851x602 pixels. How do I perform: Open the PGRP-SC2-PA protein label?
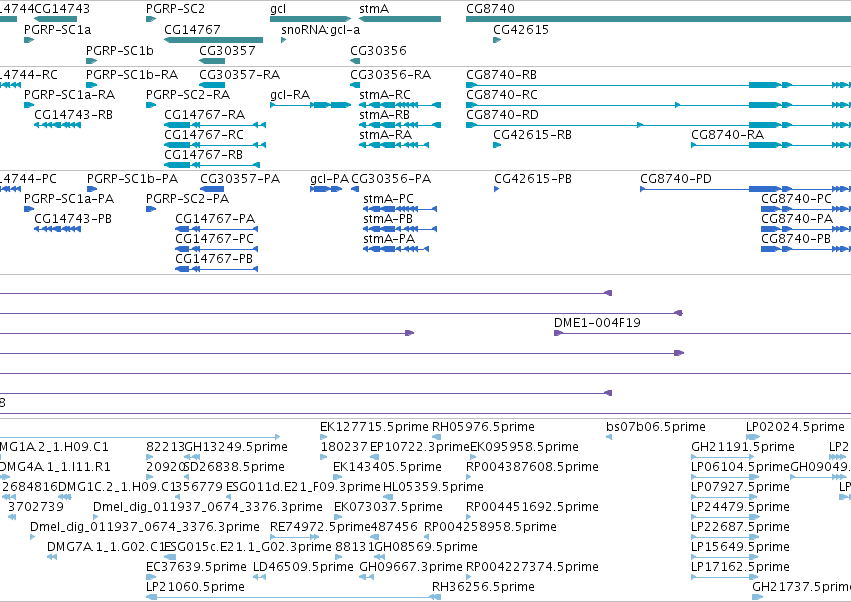click(x=187, y=199)
